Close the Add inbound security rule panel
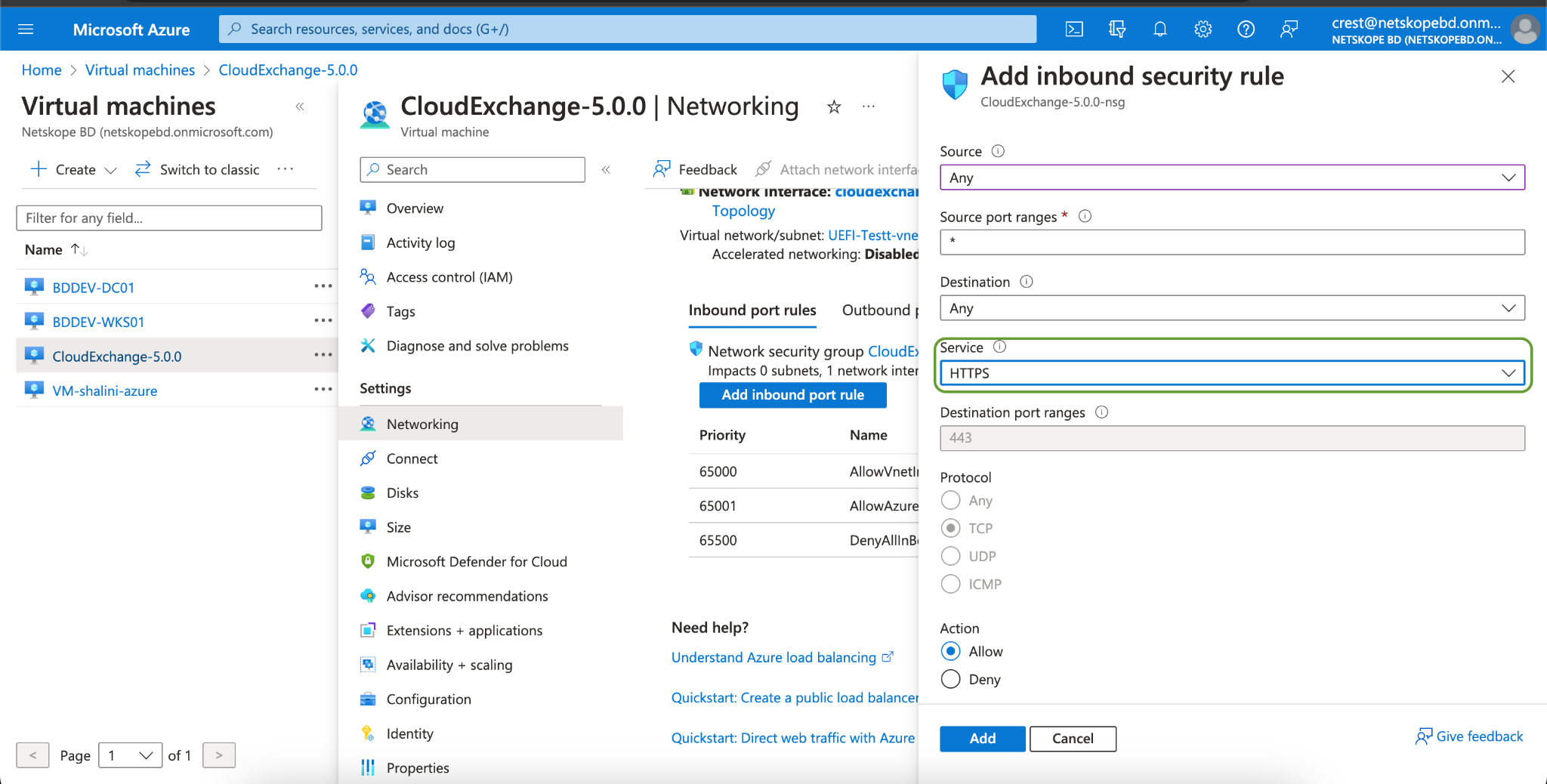This screenshot has width=1547, height=784. pos(1508,76)
